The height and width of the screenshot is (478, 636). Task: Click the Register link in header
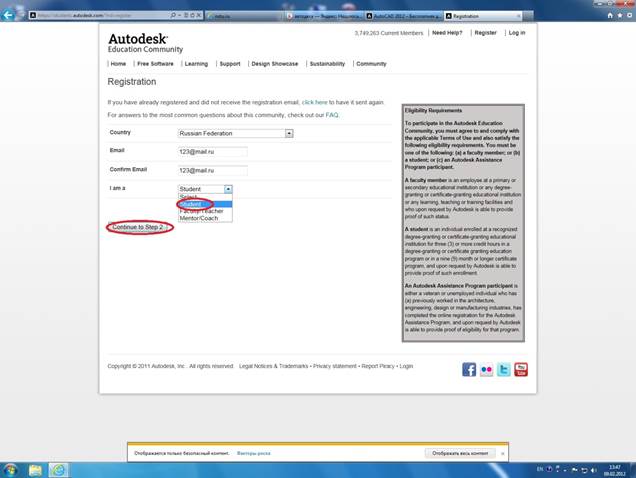point(485,33)
